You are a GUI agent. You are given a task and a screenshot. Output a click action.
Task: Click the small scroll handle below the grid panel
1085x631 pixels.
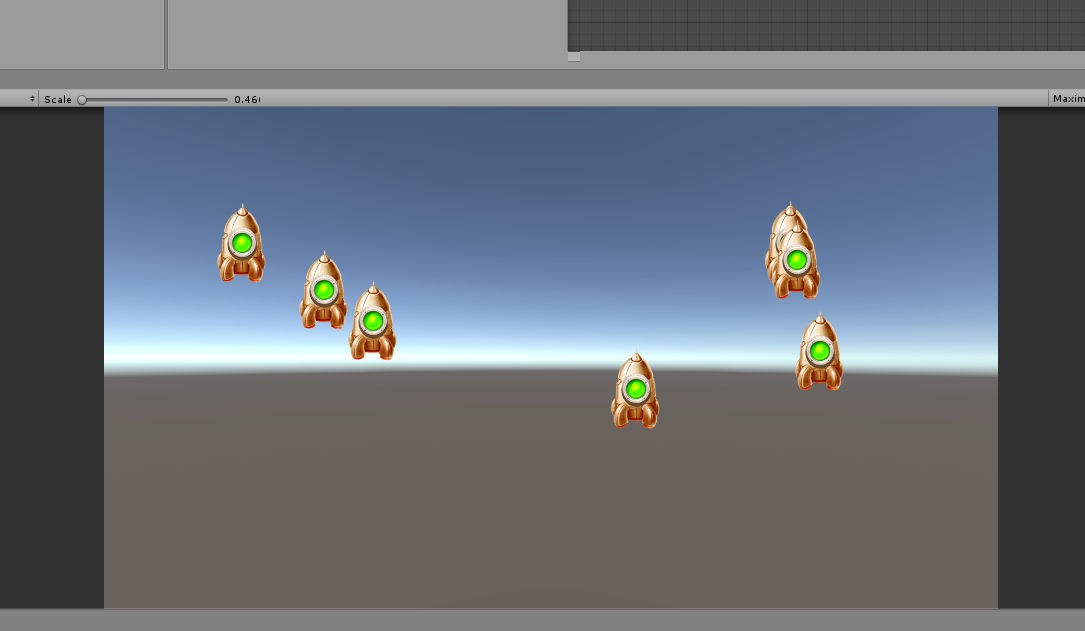[574, 57]
